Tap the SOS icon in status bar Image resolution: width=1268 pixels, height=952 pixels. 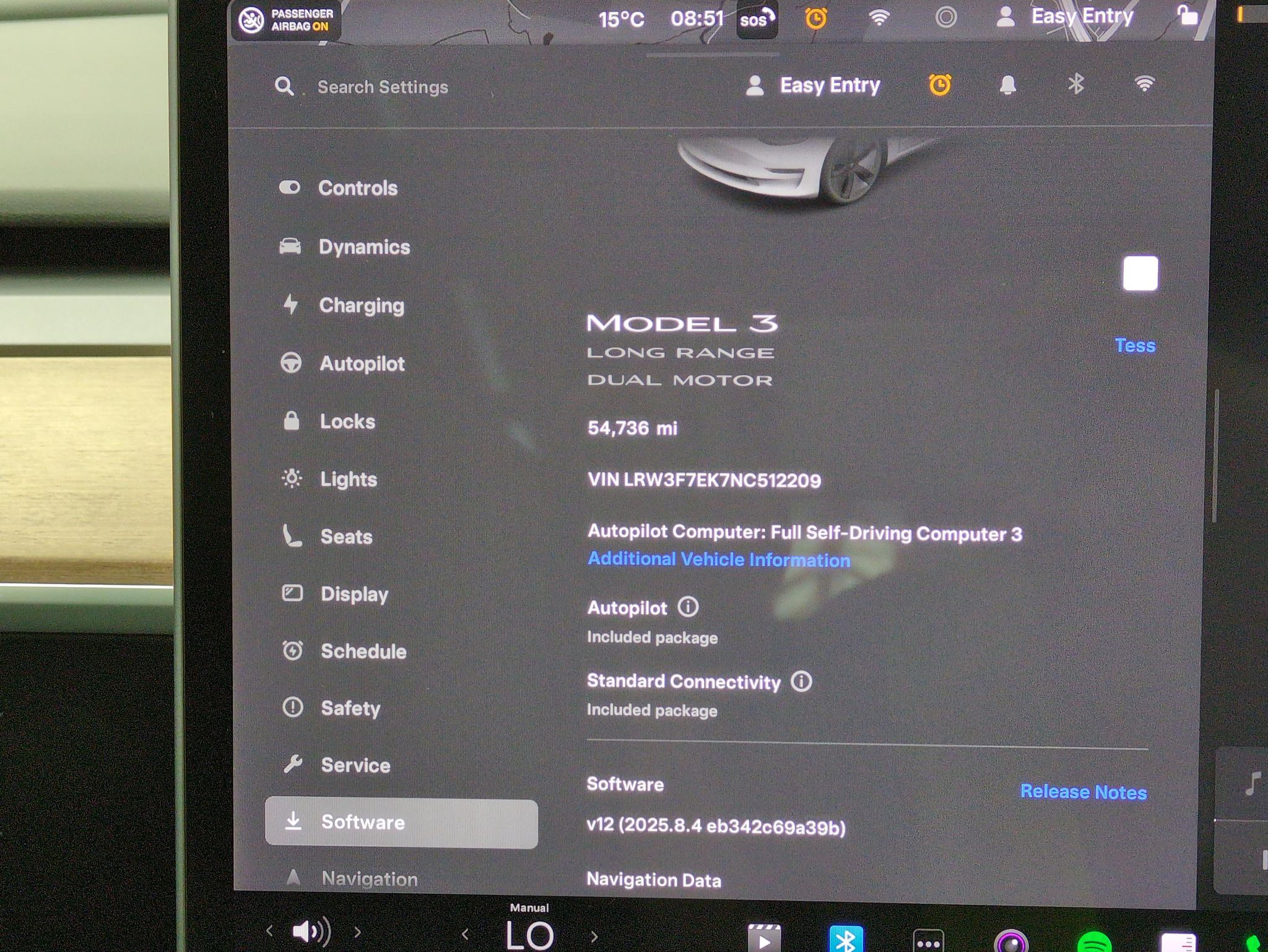pyautogui.click(x=757, y=20)
